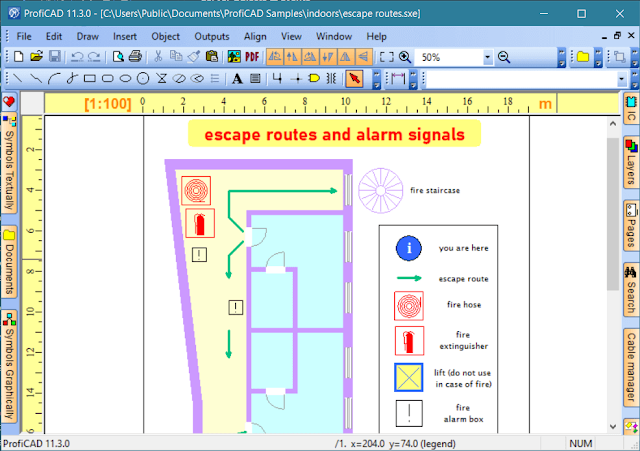Click the vertical scrollbar up arrow

click(613, 124)
